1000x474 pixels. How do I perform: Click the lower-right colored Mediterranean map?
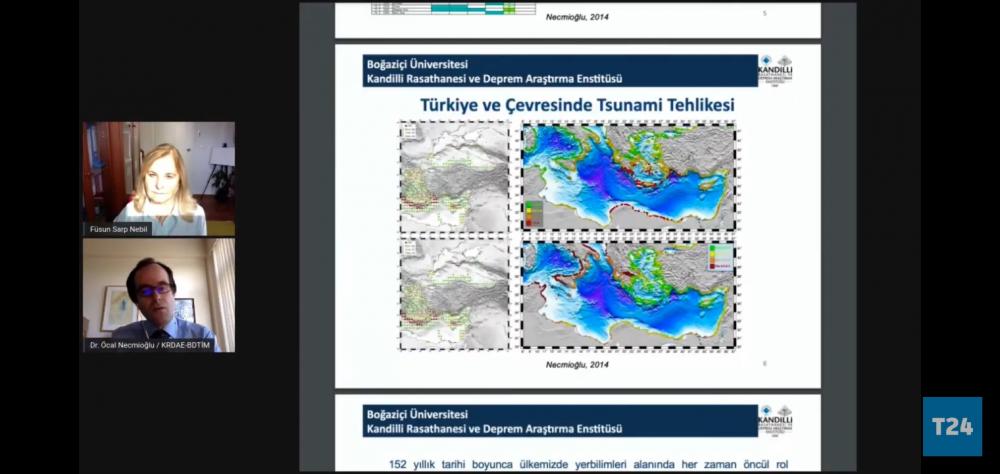[x=628, y=295]
